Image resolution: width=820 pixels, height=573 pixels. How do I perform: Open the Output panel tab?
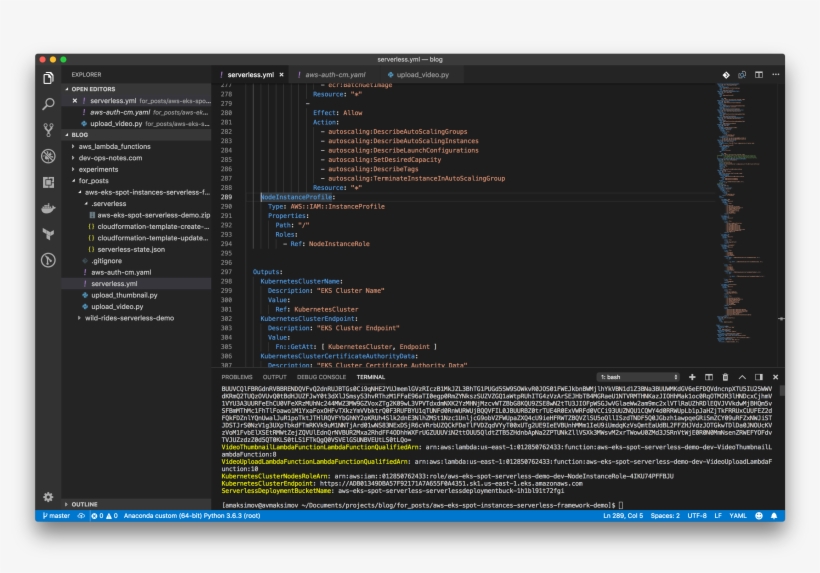275,377
